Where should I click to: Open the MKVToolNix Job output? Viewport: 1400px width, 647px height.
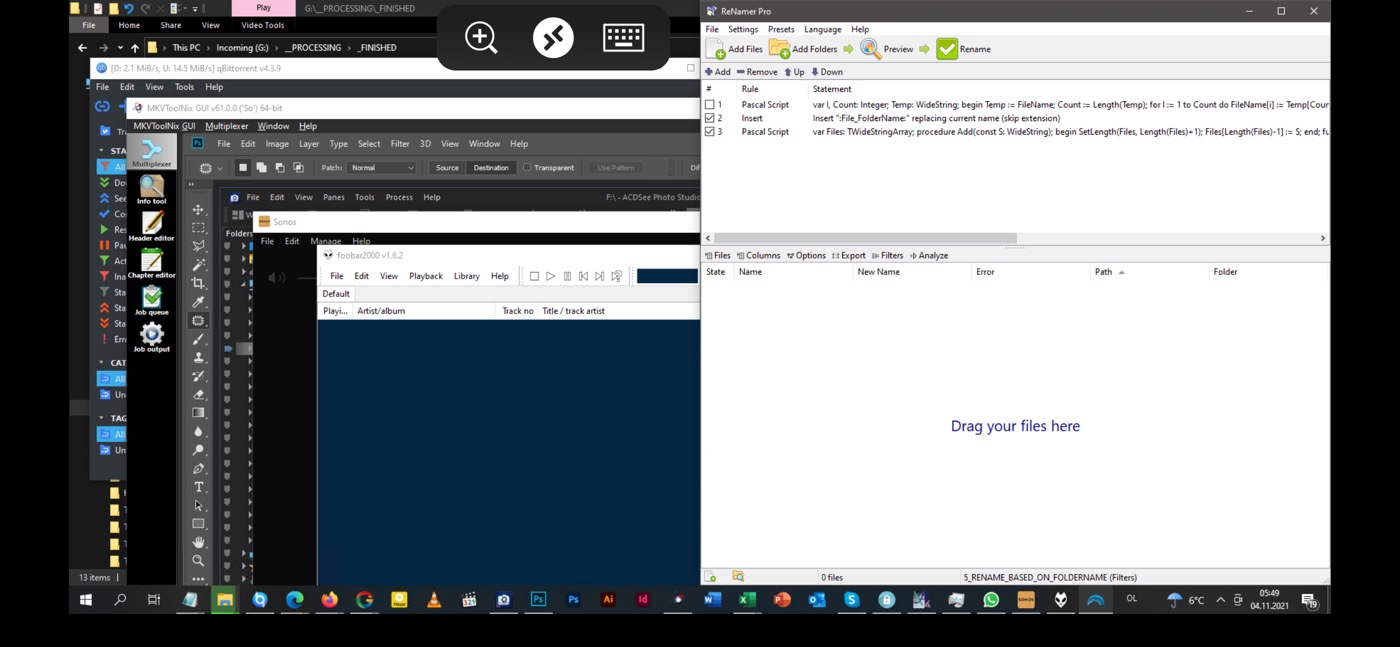(x=151, y=338)
